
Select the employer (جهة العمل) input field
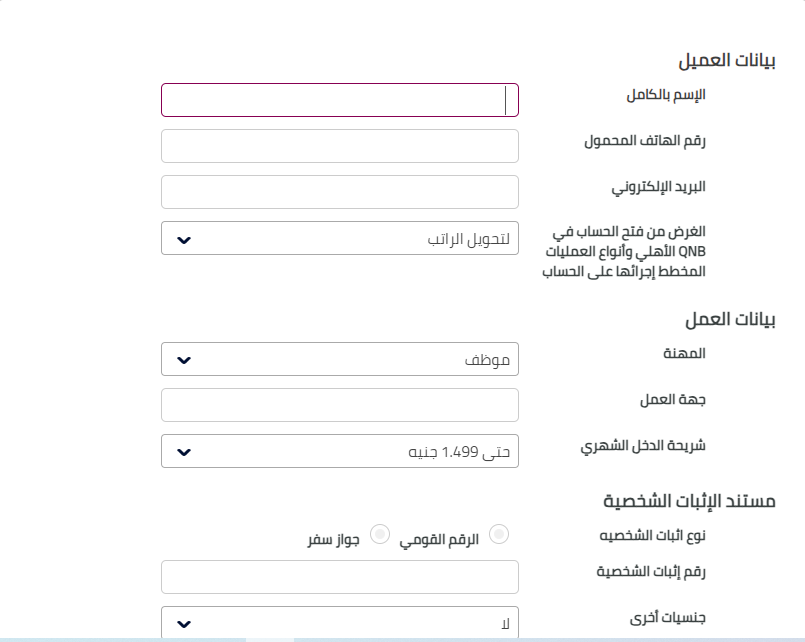pos(340,405)
